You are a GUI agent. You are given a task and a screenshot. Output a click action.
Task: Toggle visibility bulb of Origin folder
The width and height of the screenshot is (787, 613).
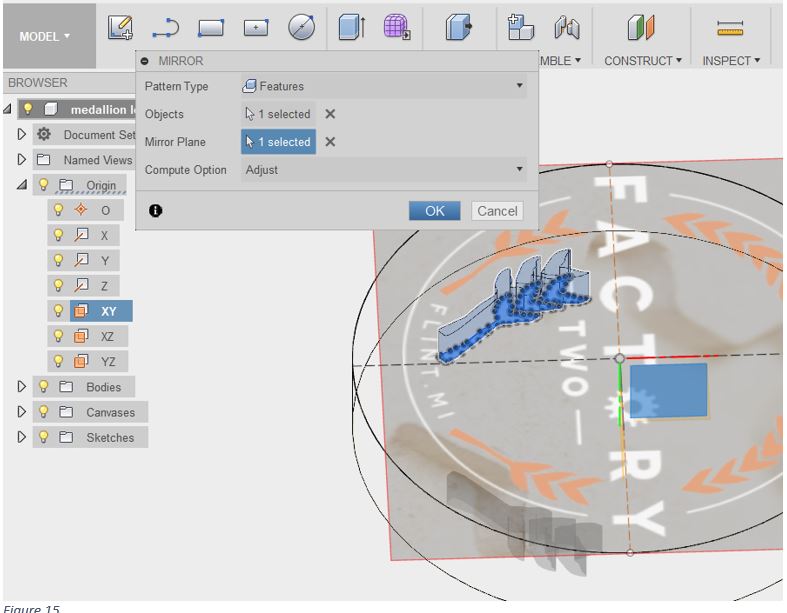pos(44,184)
